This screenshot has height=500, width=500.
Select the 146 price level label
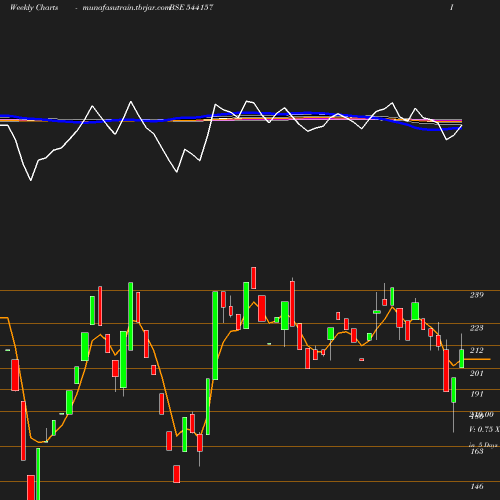pos(477,487)
